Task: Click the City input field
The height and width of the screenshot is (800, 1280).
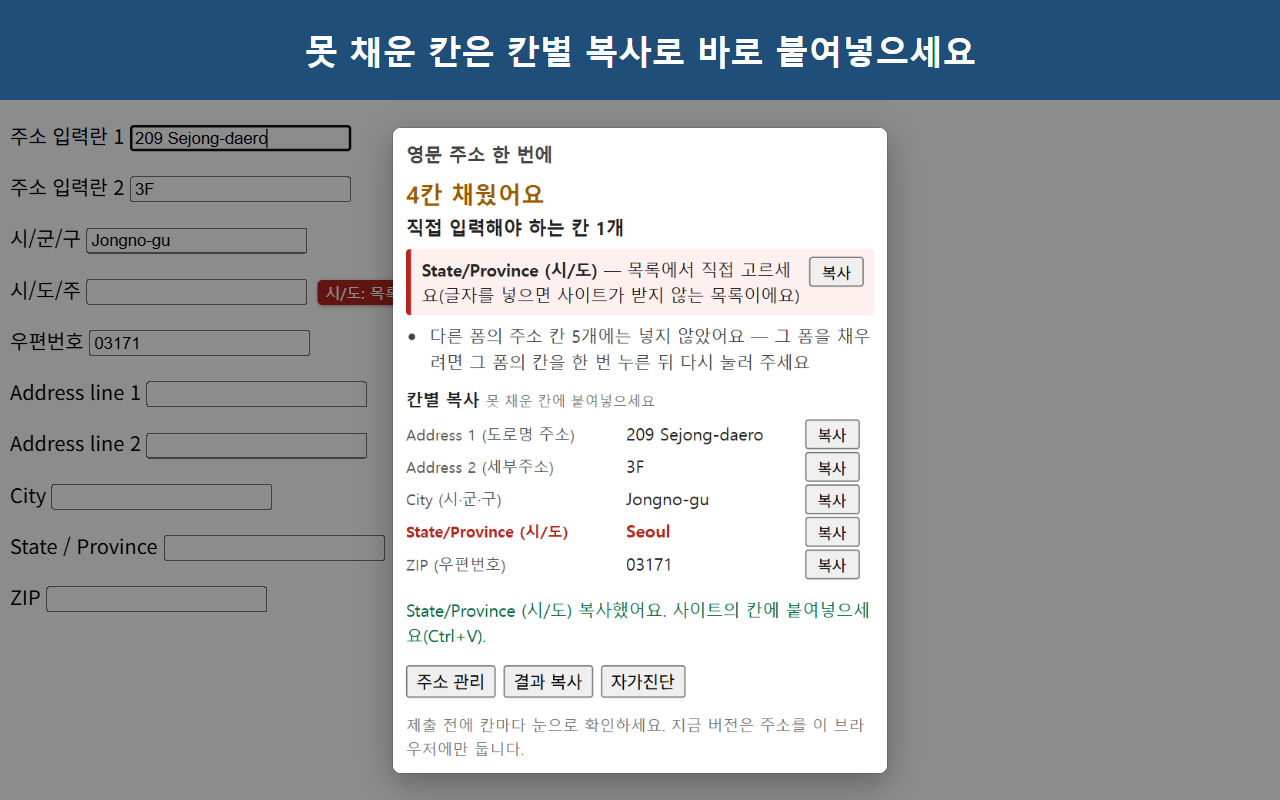Action: tap(161, 497)
